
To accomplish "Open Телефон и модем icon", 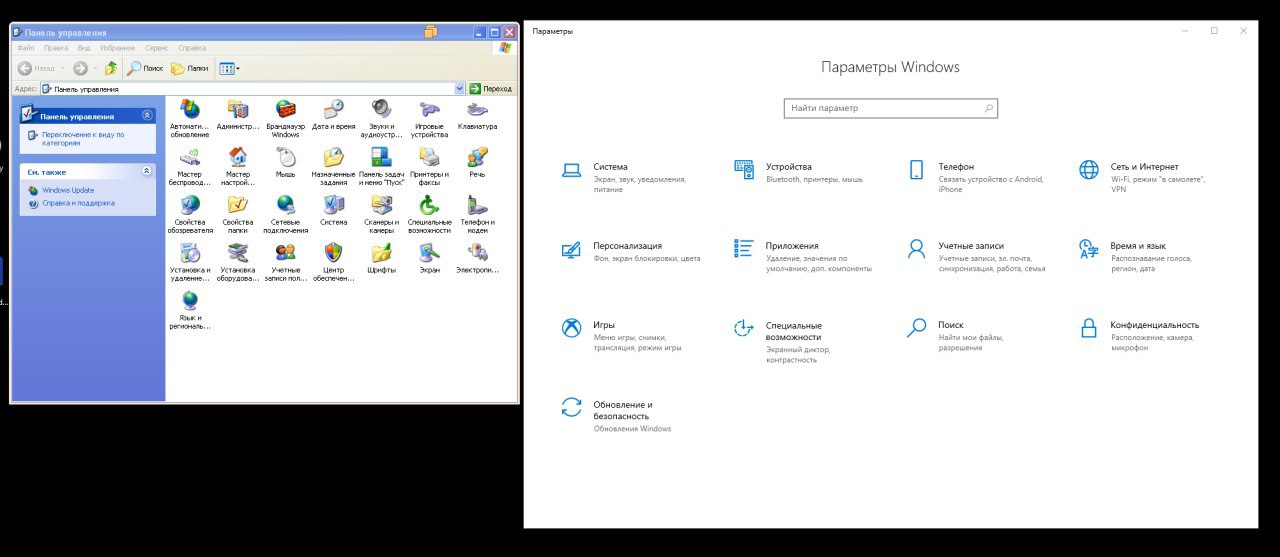I will point(477,204).
